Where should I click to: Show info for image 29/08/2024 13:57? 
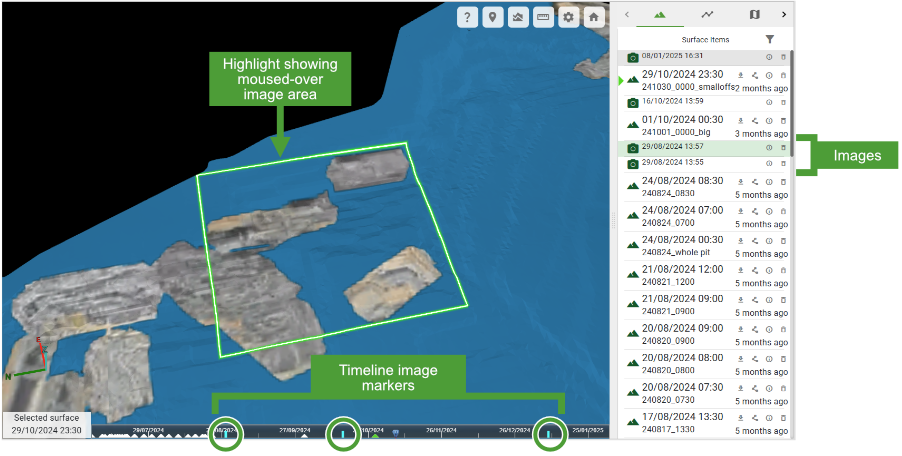(x=769, y=148)
